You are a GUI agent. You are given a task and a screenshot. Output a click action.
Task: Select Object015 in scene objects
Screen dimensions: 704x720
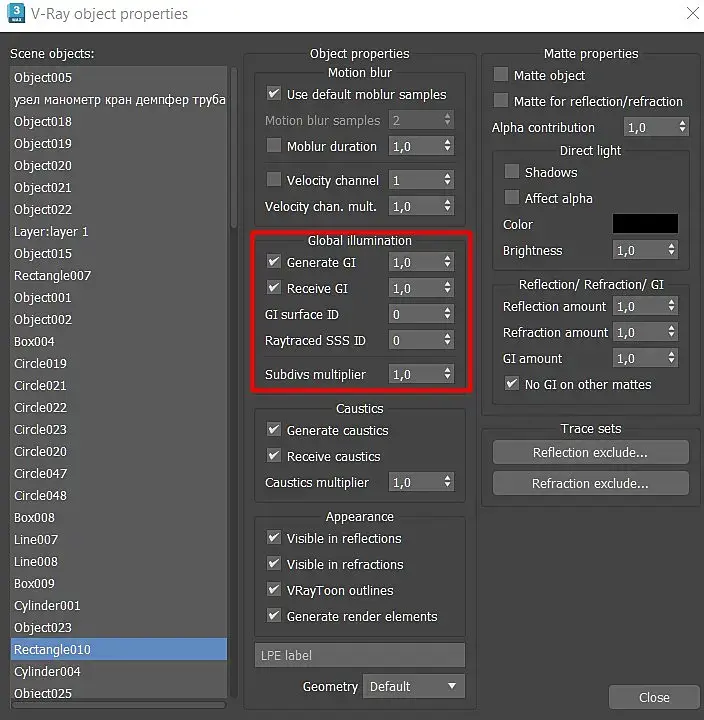[x=118, y=253]
